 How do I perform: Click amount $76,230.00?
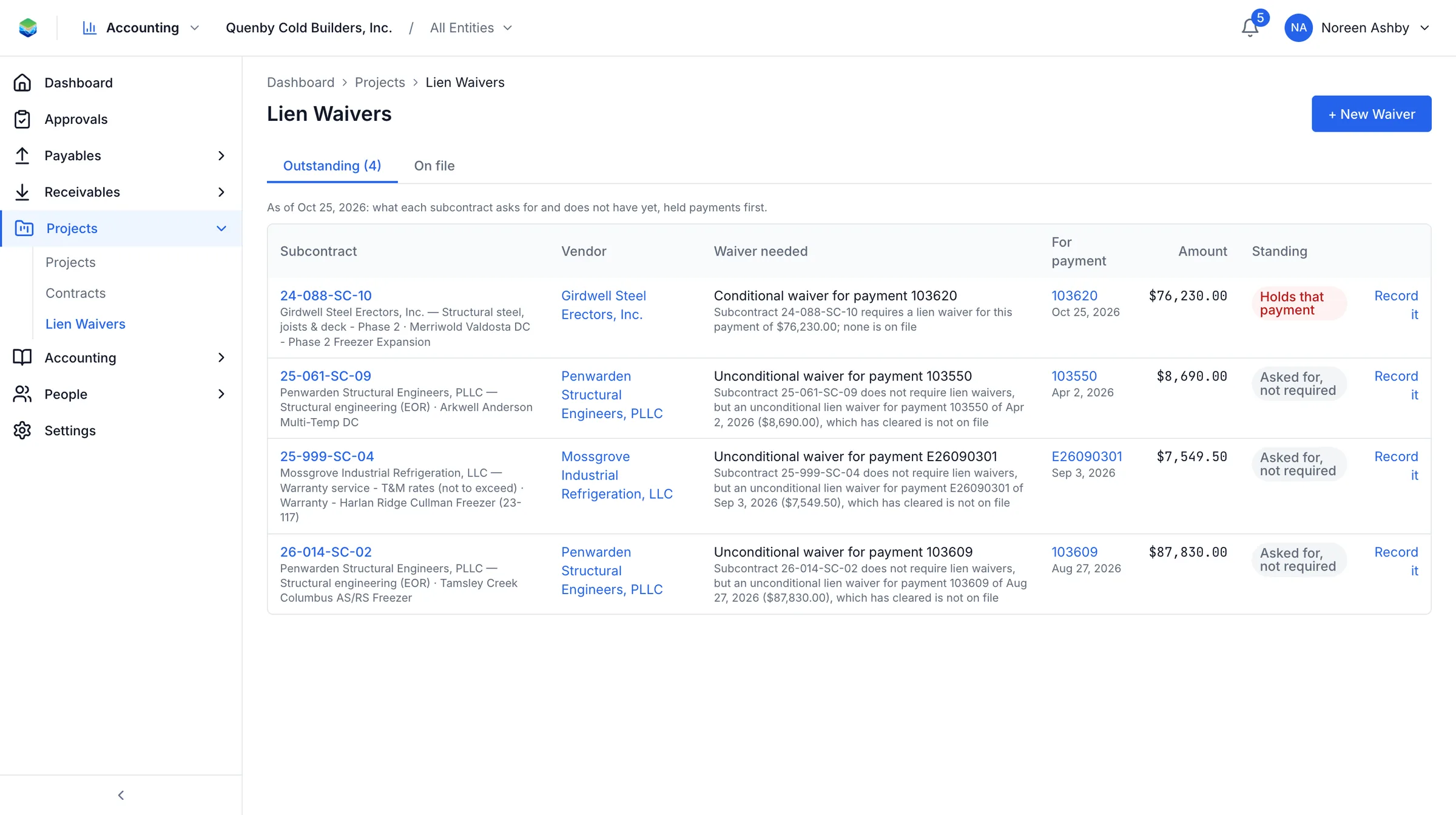(1188, 296)
